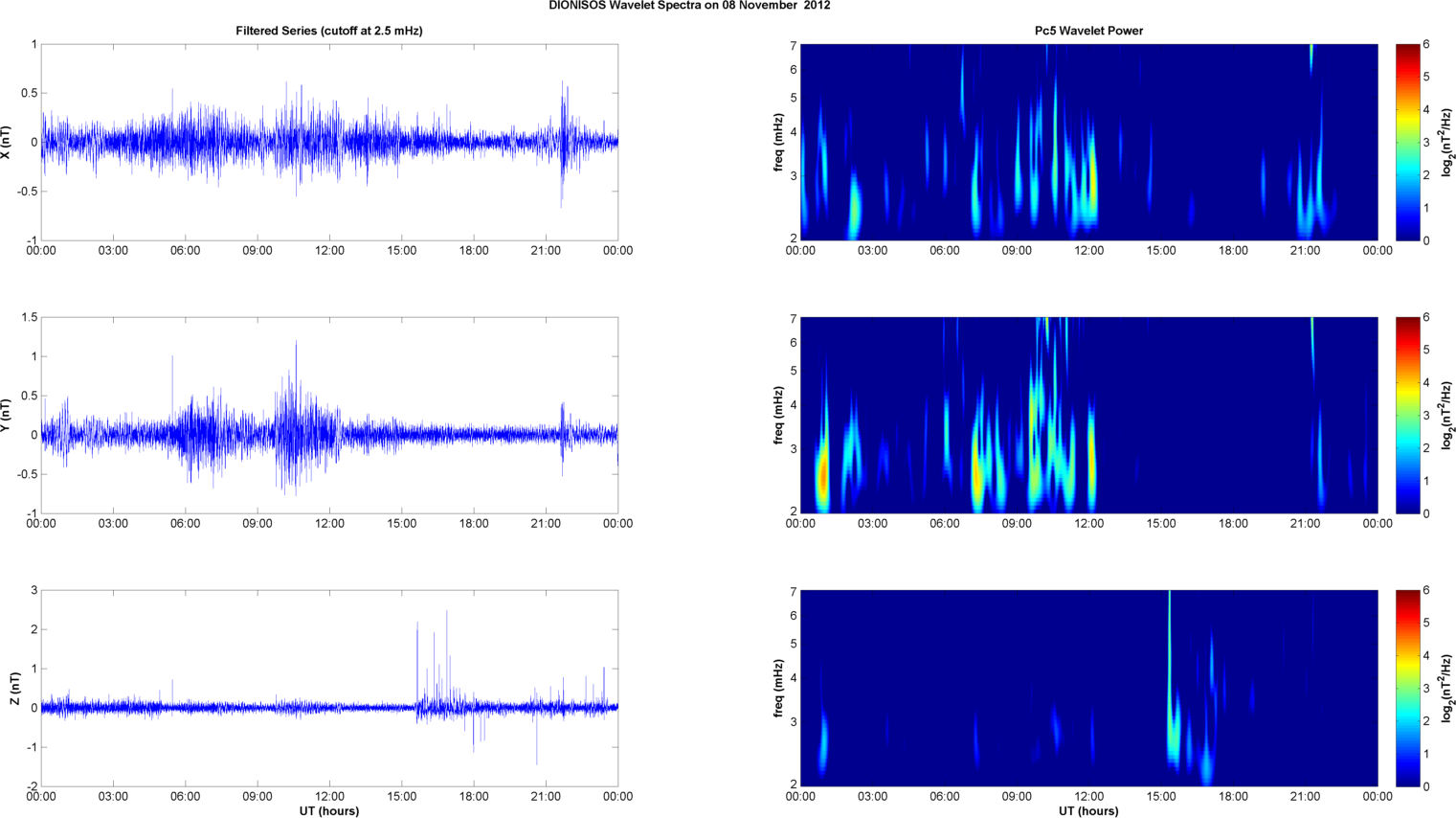
Task: Click '15:00' tick under the bottom spectrogram
Action: (1161, 797)
